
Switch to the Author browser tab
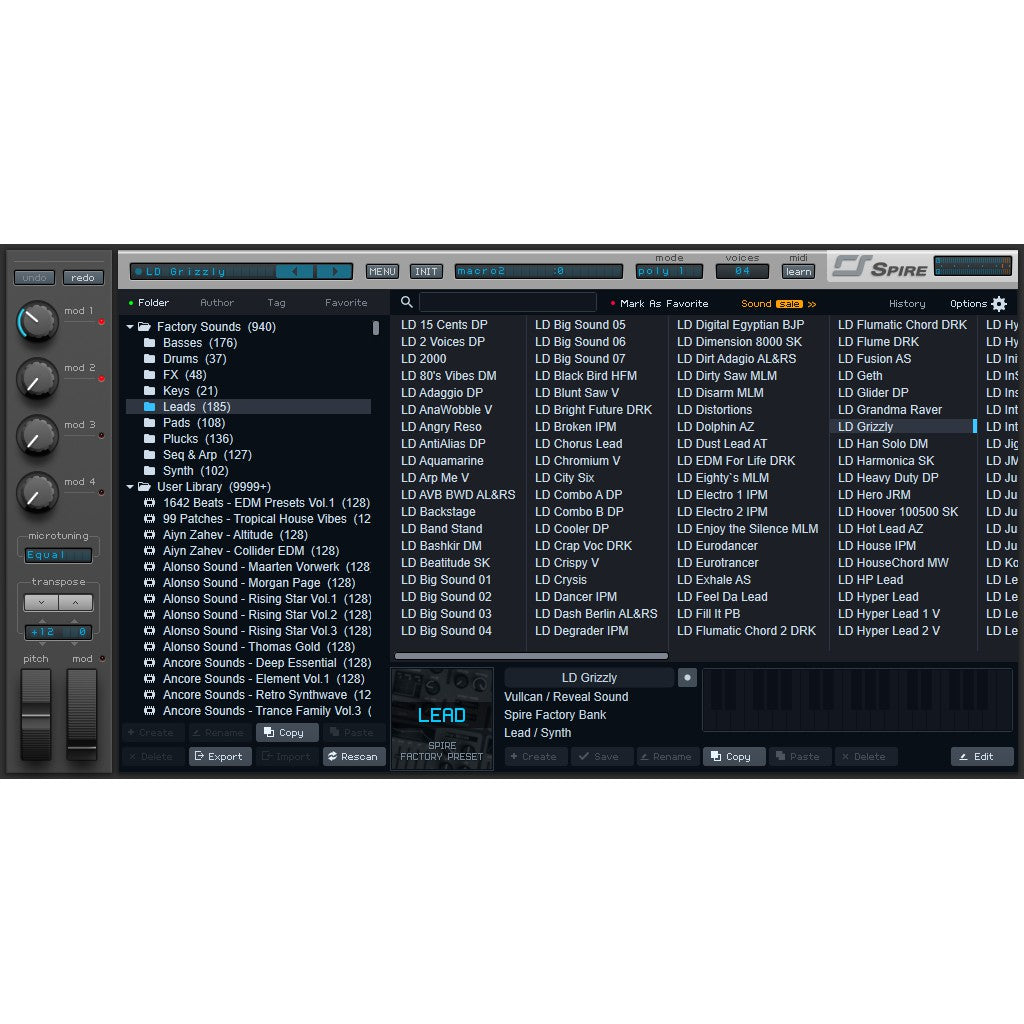point(216,302)
